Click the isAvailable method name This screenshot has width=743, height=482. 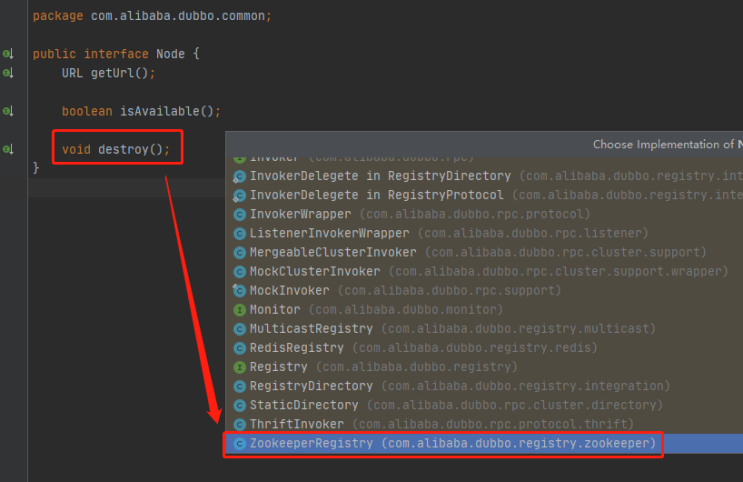pyautogui.click(x=159, y=111)
